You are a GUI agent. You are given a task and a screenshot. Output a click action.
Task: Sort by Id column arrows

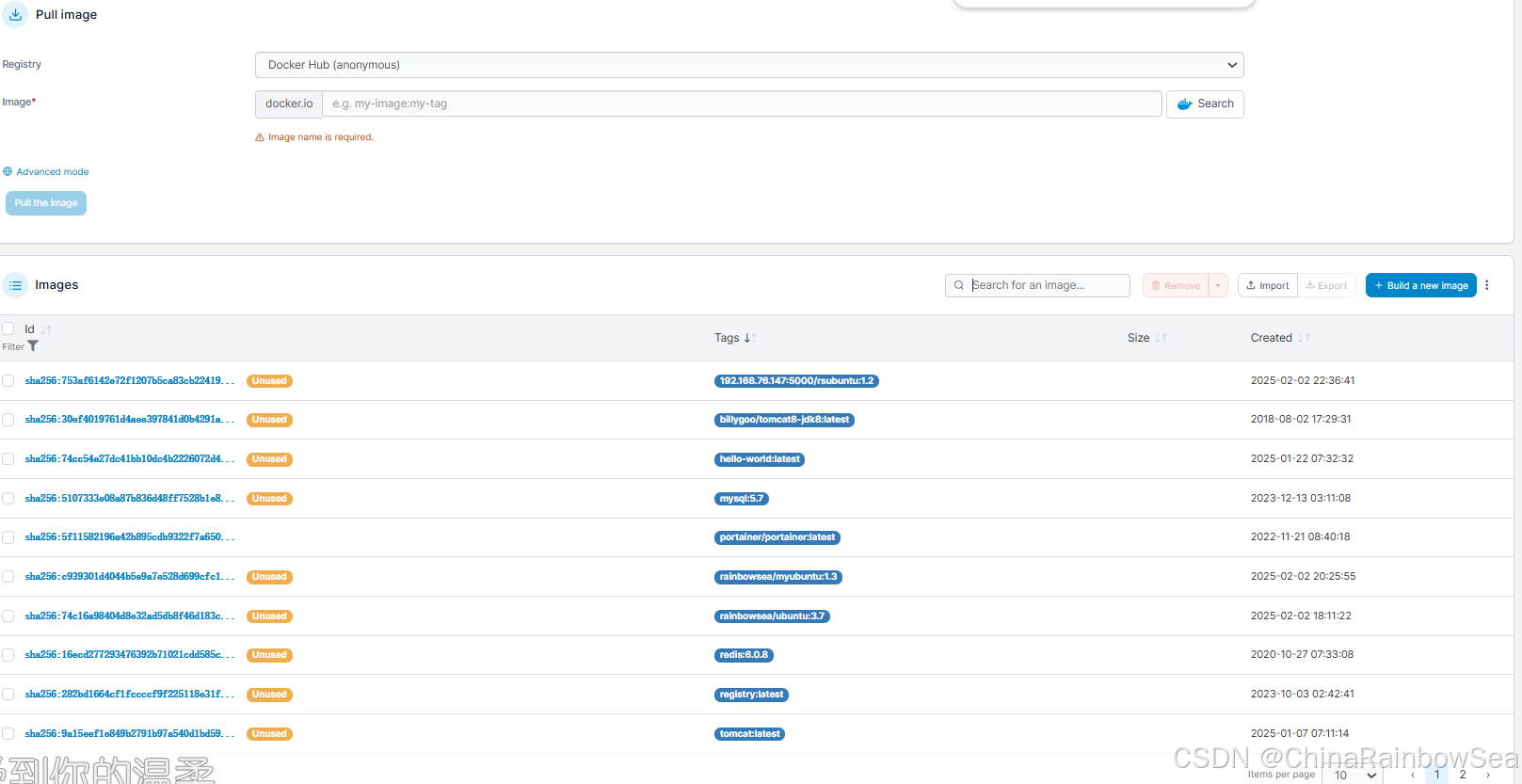point(46,330)
